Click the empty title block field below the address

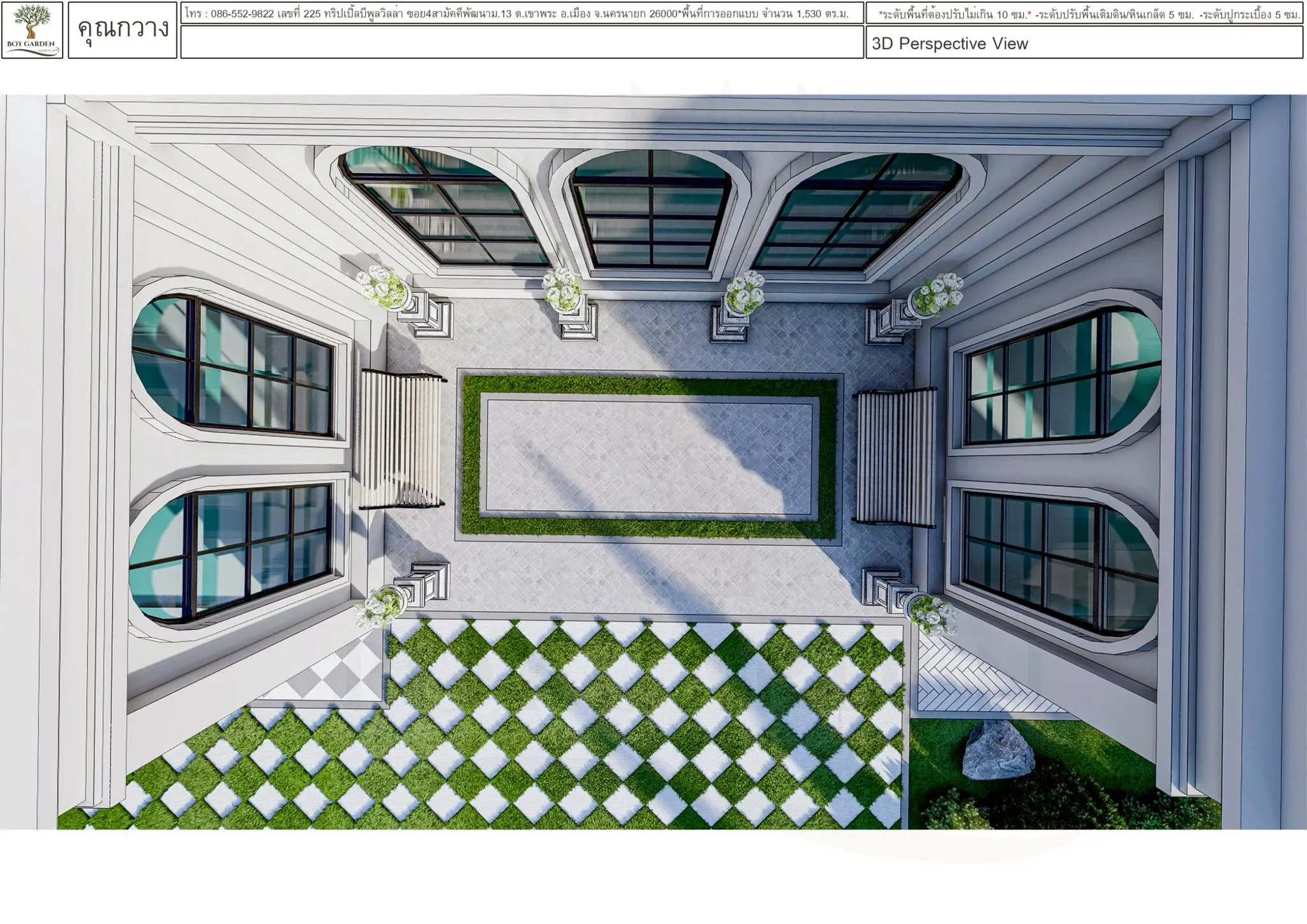pyautogui.click(x=521, y=43)
